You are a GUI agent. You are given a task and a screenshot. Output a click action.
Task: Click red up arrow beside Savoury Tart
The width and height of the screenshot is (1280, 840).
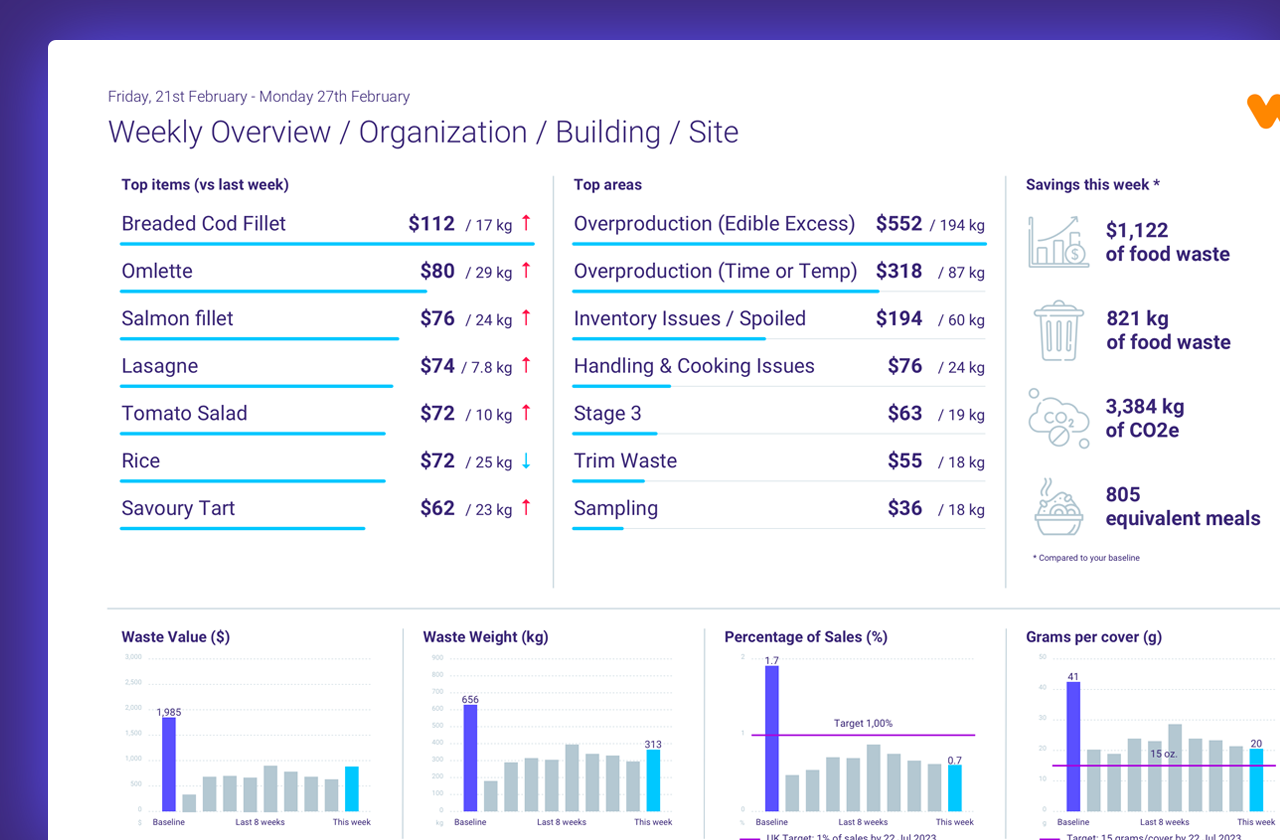(x=526, y=508)
